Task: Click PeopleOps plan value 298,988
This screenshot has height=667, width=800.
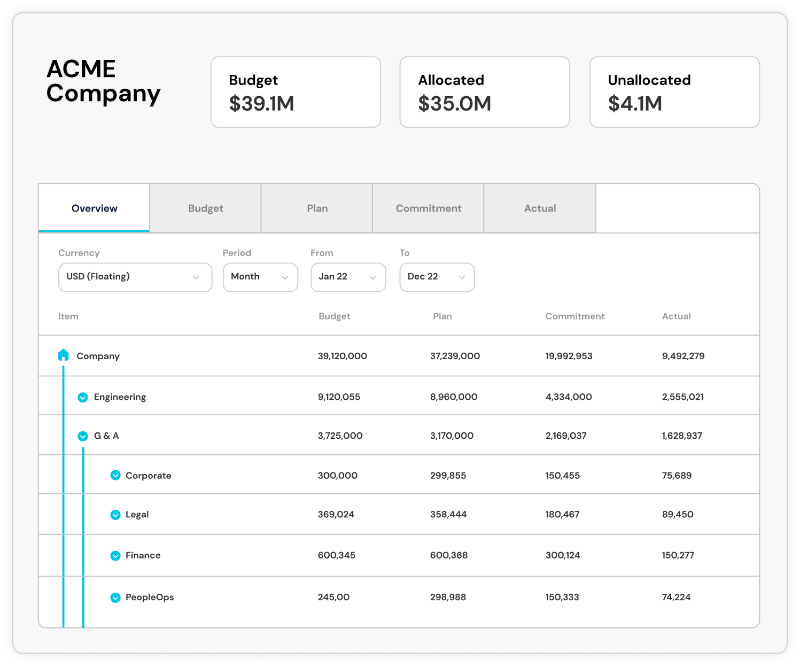Action: click(448, 597)
